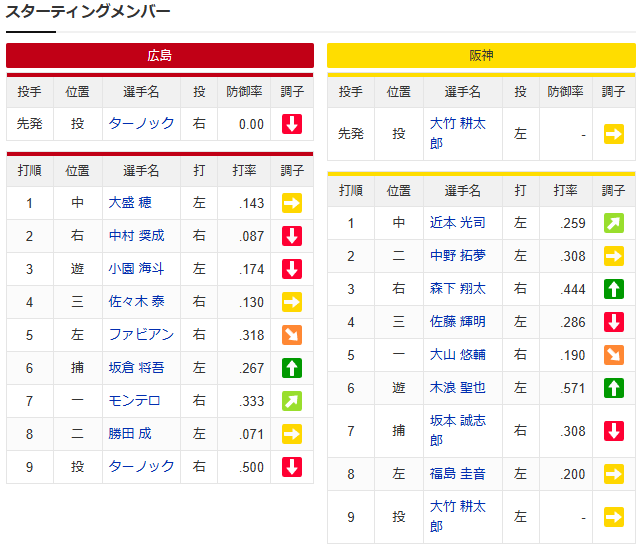Click position 遊 in 木浪 聖也 row
Viewport: 640px width, 548px height.
click(398, 388)
